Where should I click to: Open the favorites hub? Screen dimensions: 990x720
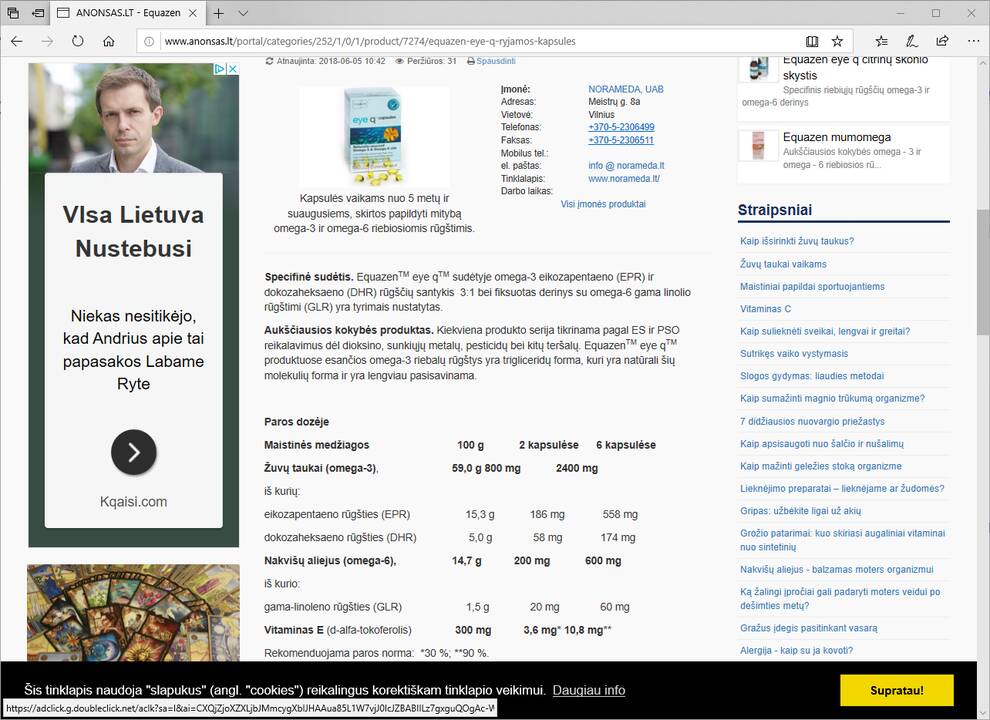coord(881,41)
